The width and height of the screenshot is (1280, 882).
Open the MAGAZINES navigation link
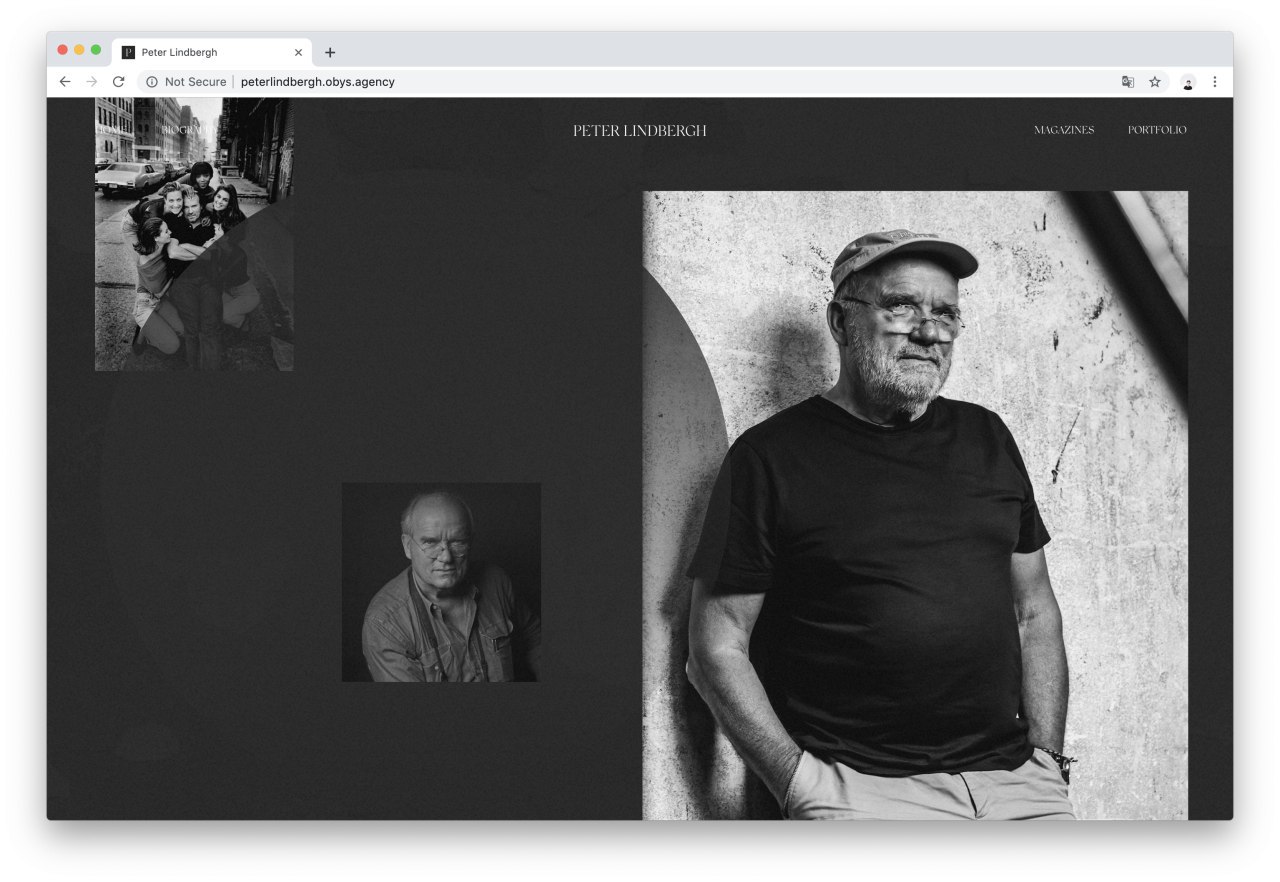[1064, 130]
